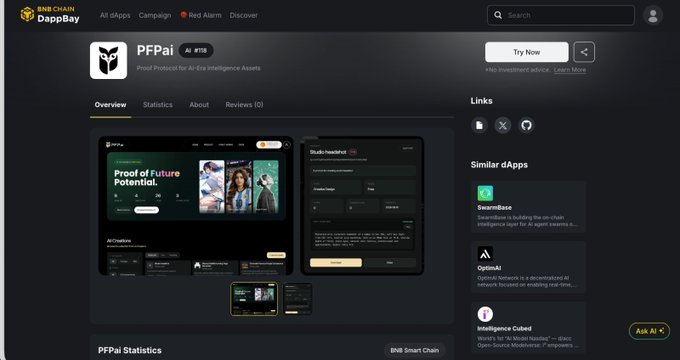Switch to the About tab

199,105
